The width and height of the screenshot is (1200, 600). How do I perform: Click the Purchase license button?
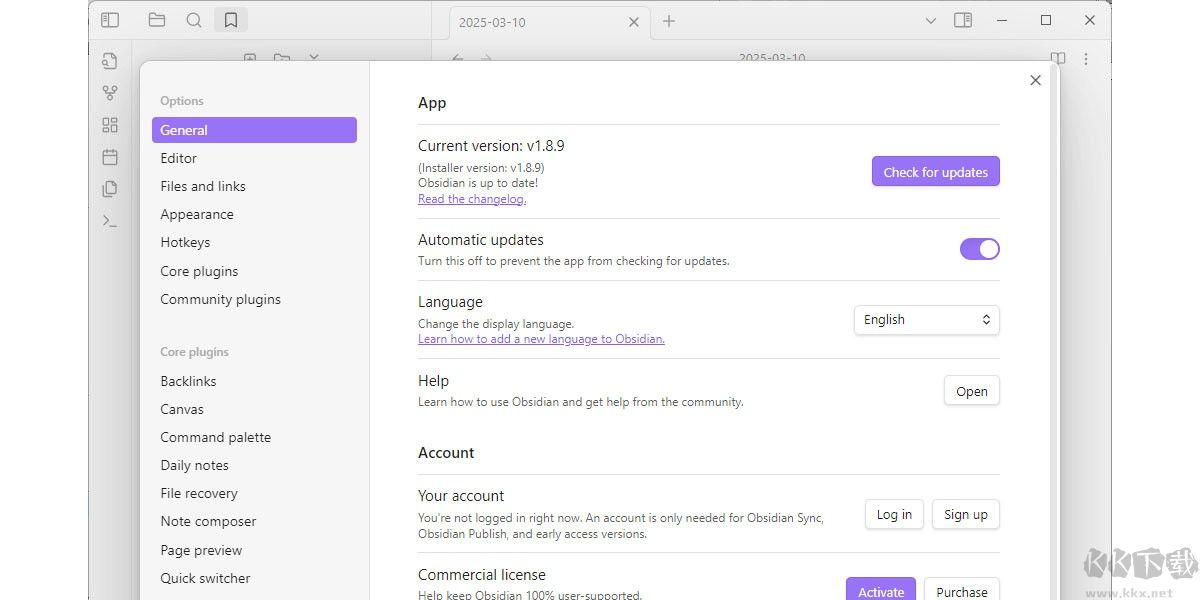(962, 590)
